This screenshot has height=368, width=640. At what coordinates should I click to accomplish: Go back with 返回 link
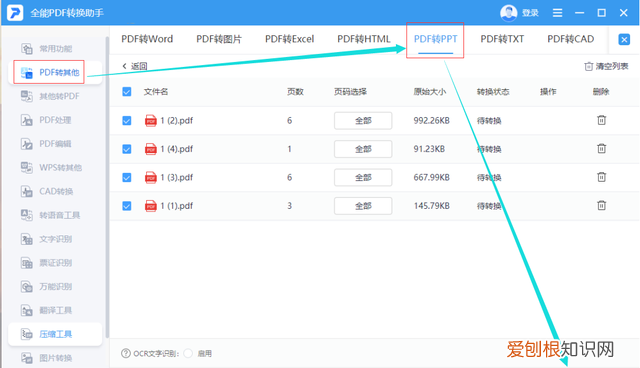(135, 66)
